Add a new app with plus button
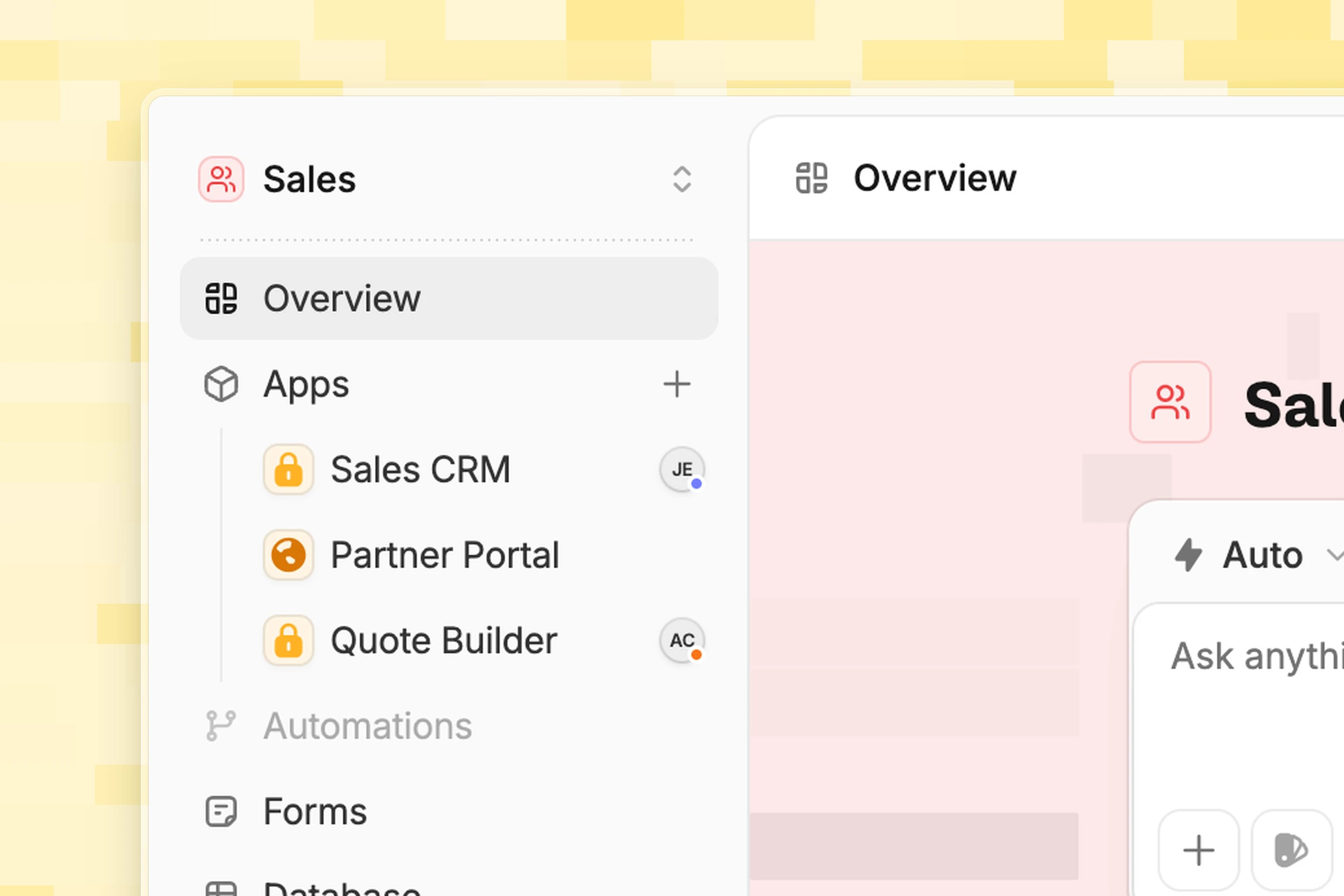The height and width of the screenshot is (896, 1344). tap(676, 384)
